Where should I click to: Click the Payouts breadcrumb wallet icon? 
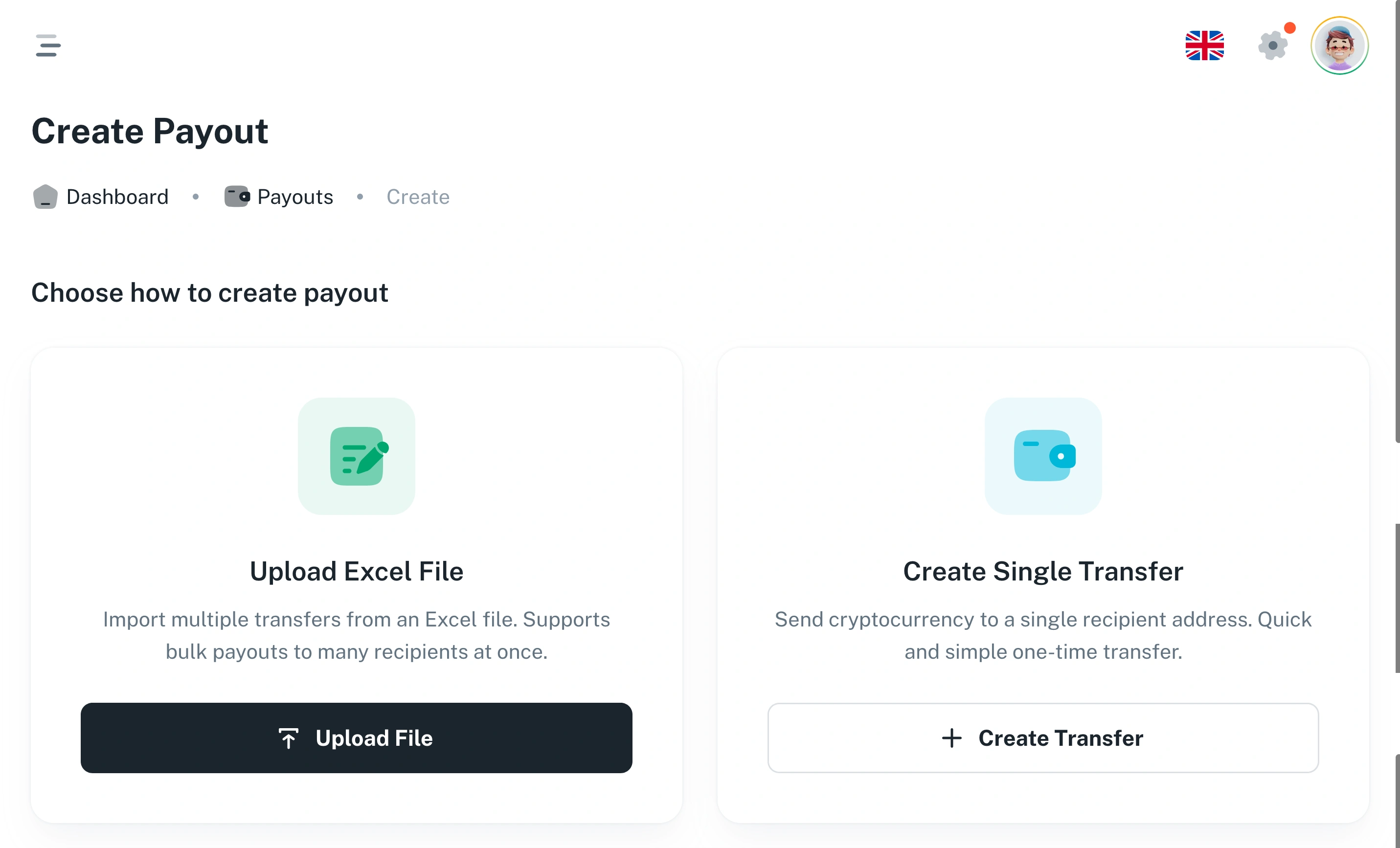point(236,197)
